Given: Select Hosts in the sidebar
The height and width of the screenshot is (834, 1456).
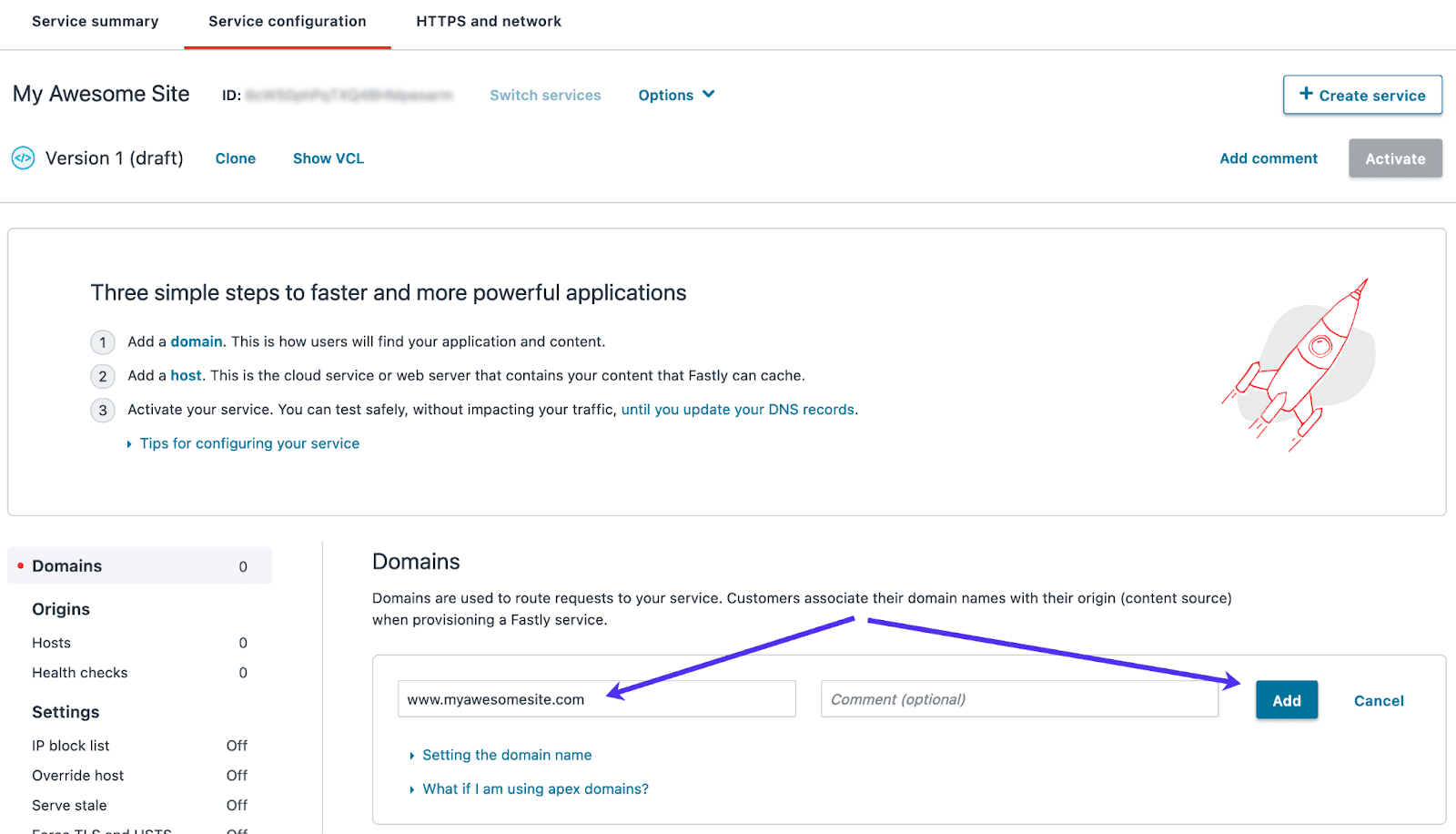Looking at the screenshot, I should point(51,642).
